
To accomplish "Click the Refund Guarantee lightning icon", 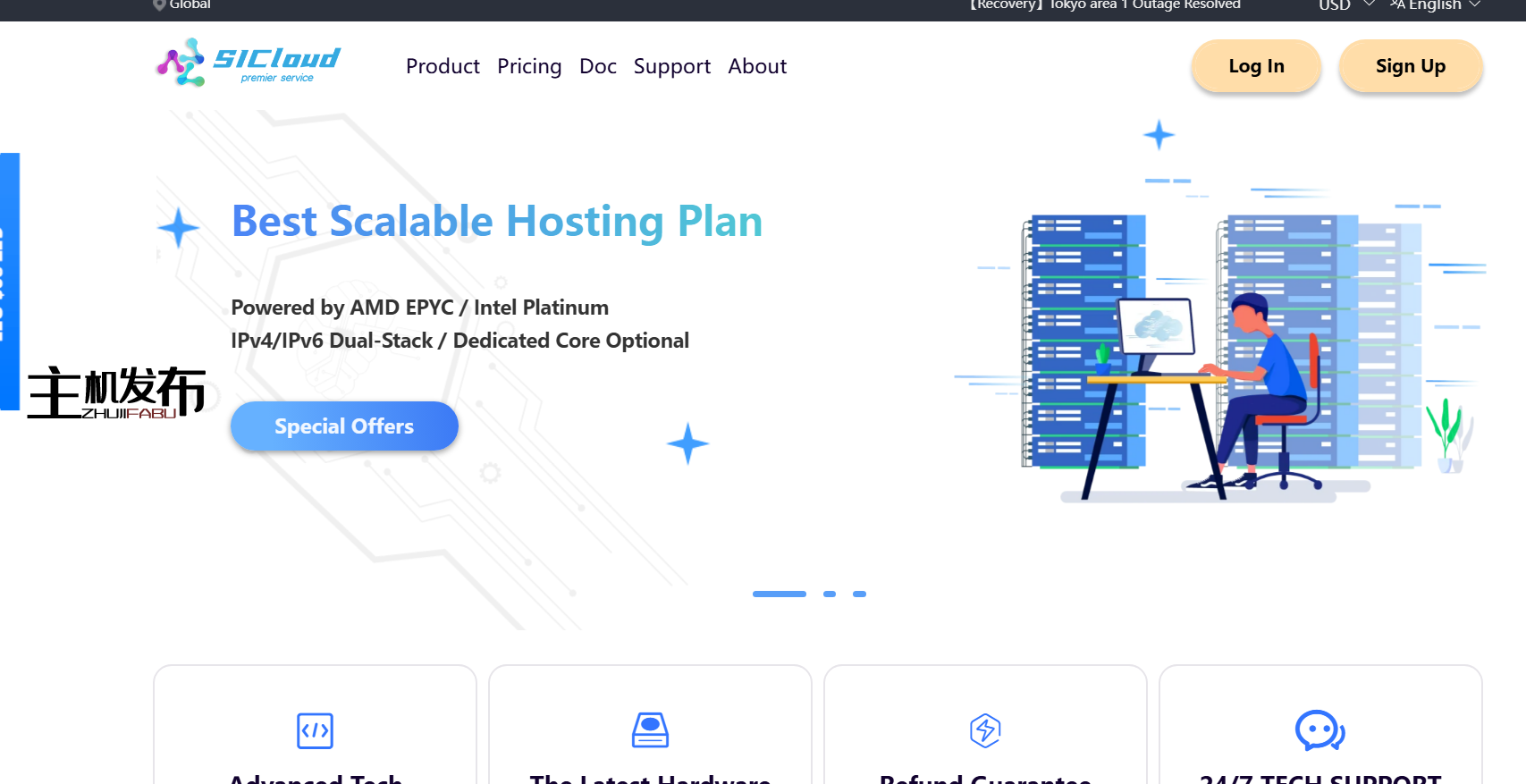I will pos(985,730).
